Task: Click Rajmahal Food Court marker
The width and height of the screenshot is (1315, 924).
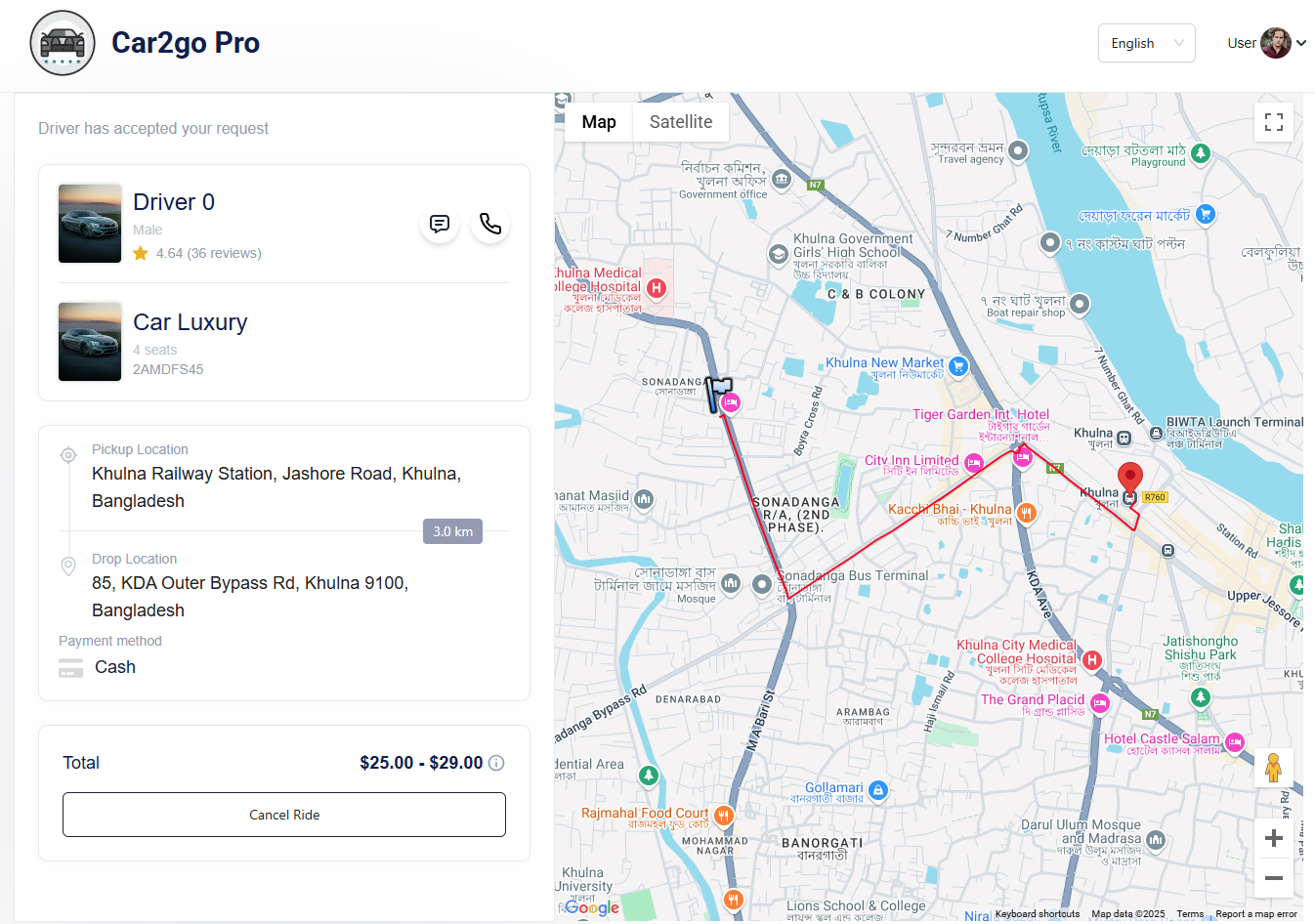Action: [723, 815]
